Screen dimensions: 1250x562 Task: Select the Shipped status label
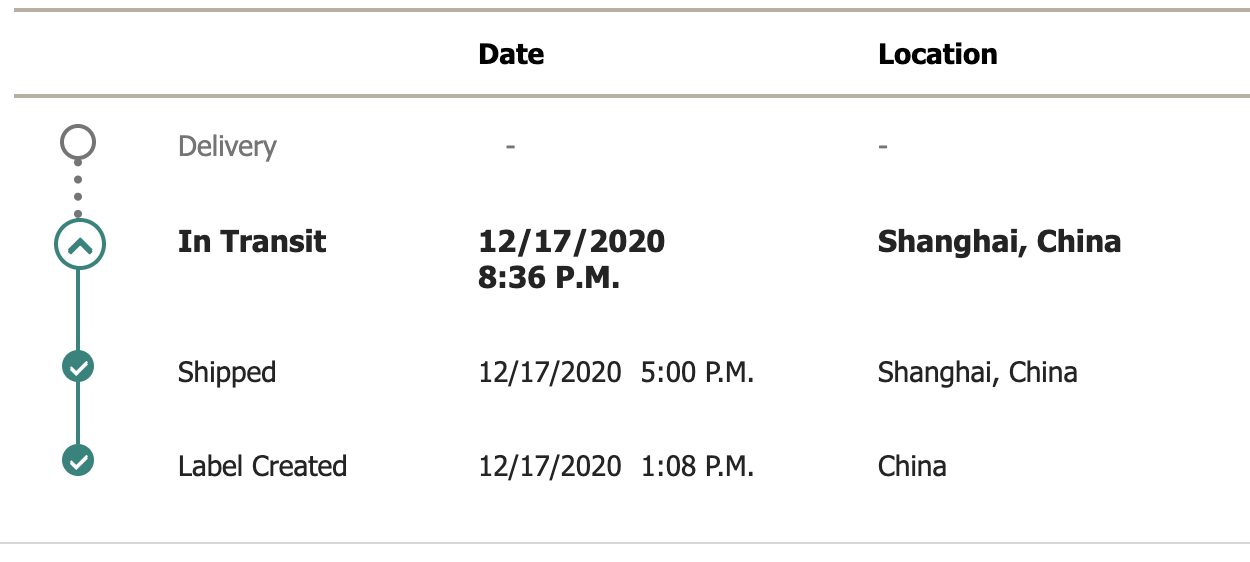click(x=227, y=373)
